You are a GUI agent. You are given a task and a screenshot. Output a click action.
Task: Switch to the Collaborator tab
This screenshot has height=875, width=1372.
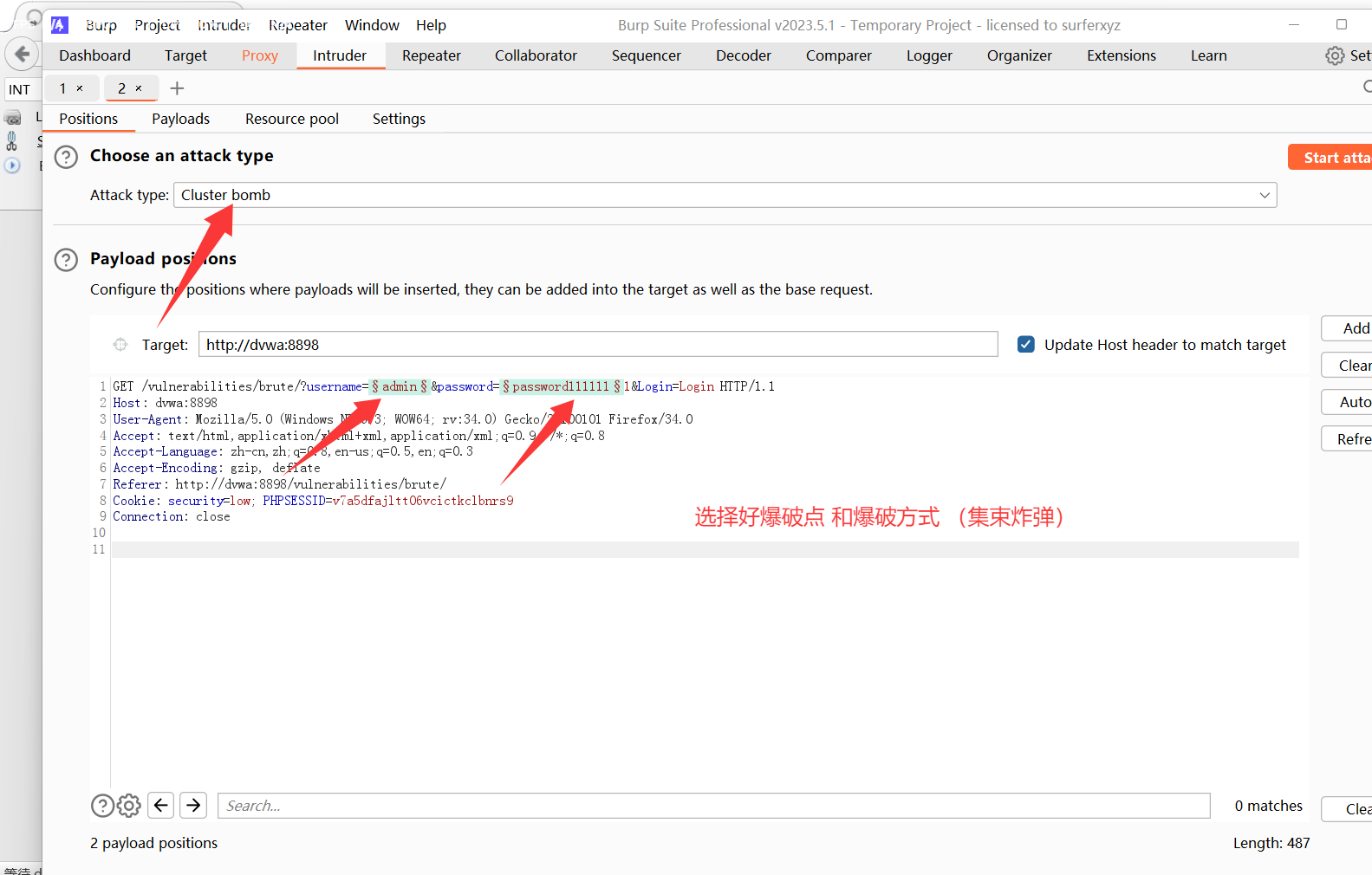pos(536,55)
